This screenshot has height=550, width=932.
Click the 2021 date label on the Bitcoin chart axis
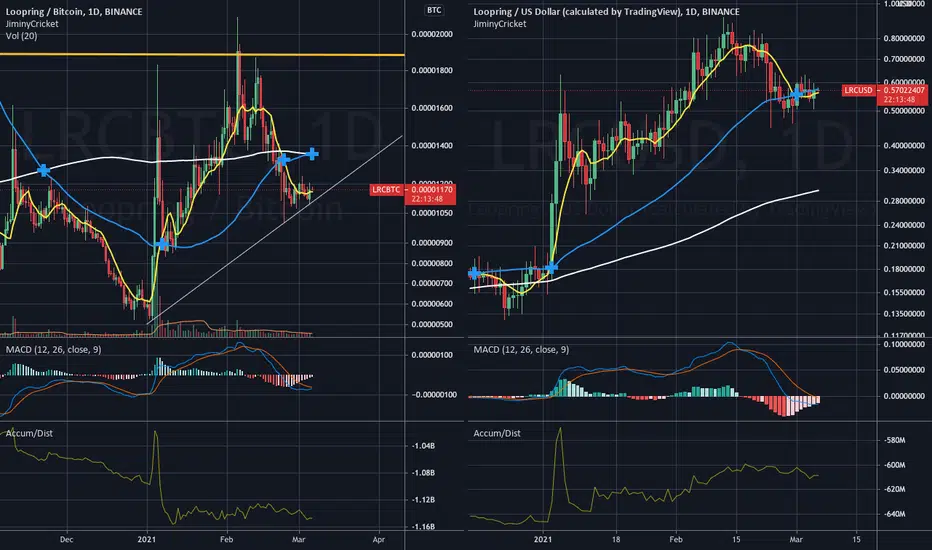tap(146, 540)
